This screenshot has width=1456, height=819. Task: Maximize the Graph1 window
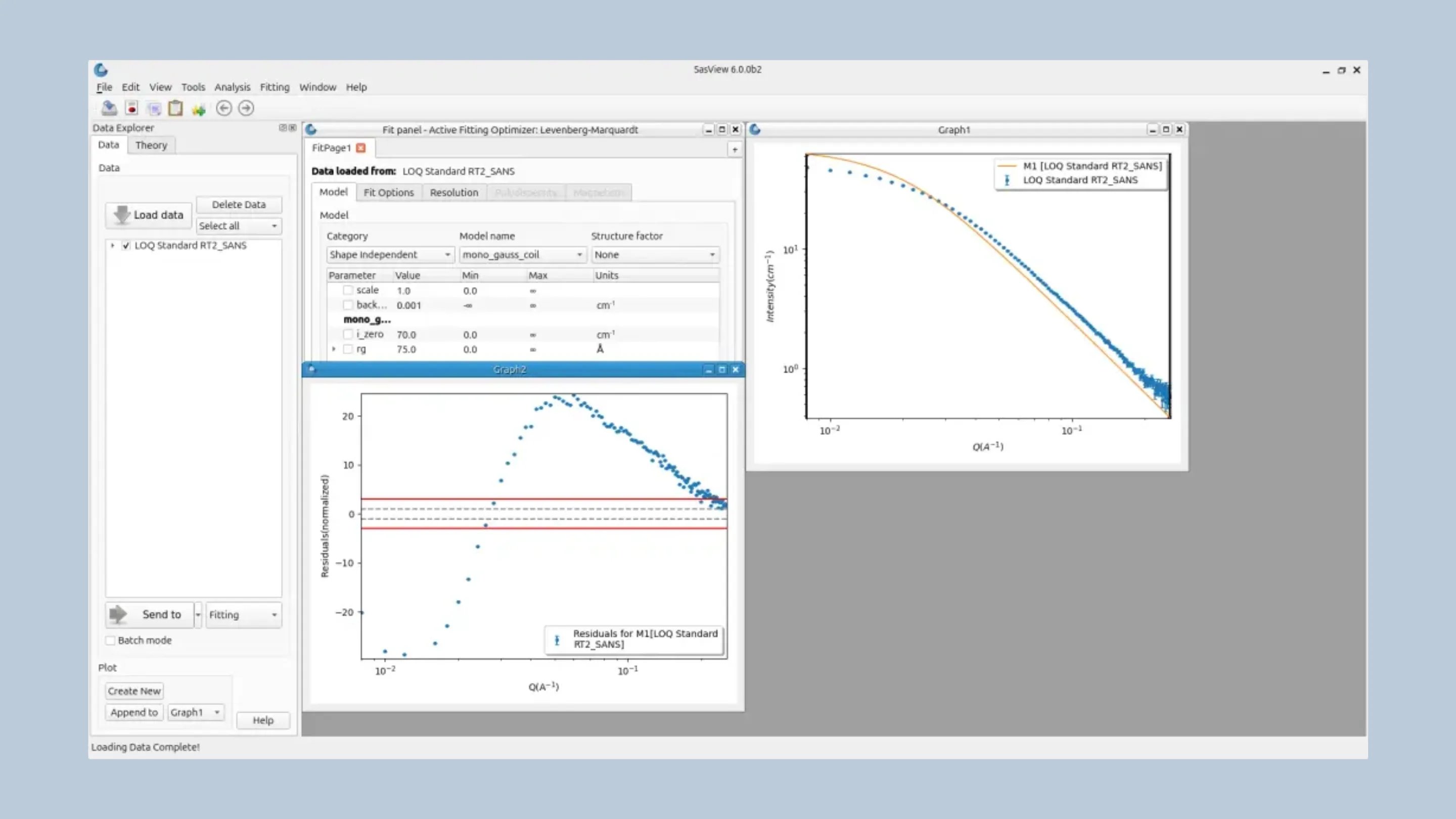click(x=1165, y=129)
